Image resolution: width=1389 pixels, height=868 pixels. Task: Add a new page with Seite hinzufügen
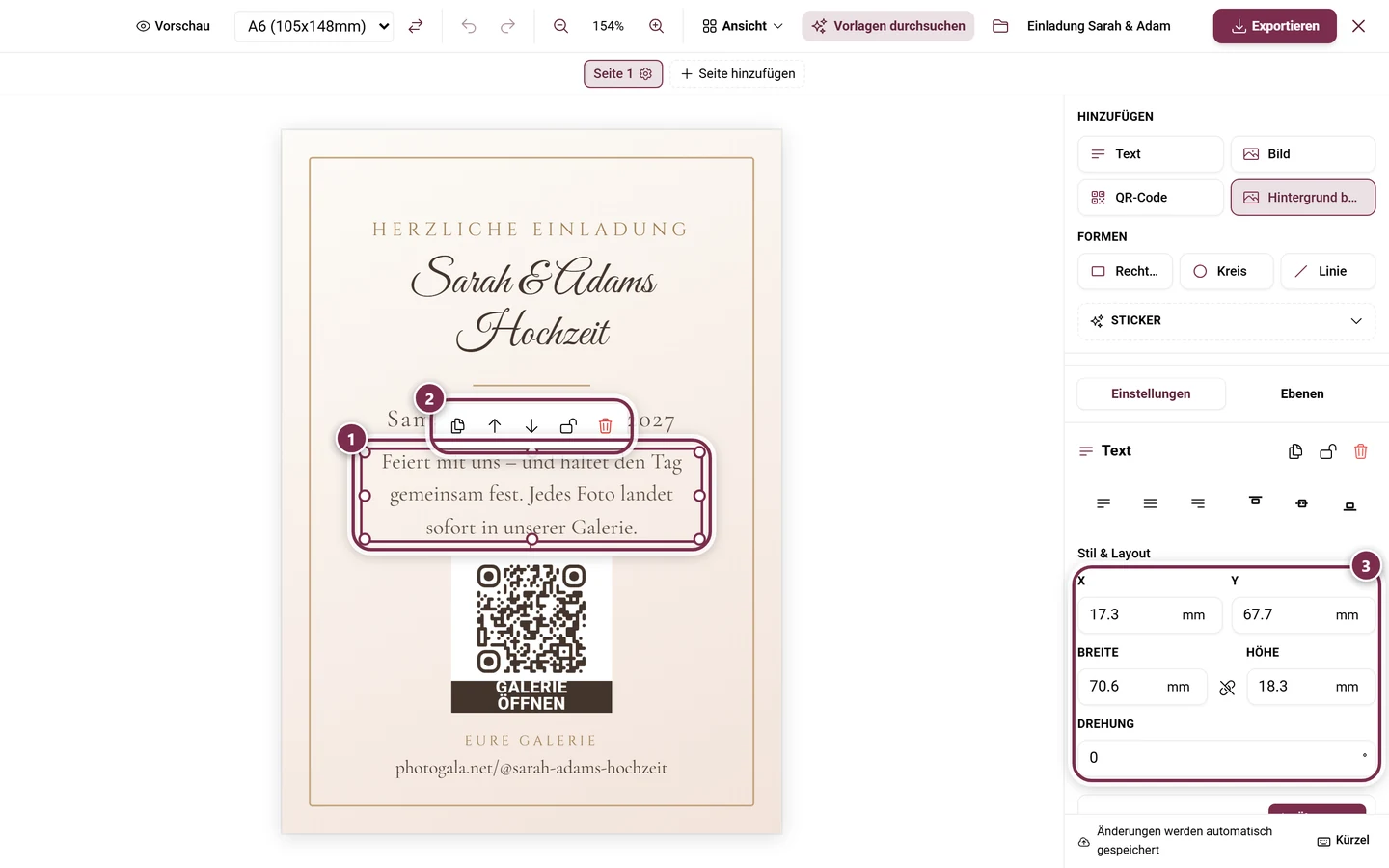(738, 73)
